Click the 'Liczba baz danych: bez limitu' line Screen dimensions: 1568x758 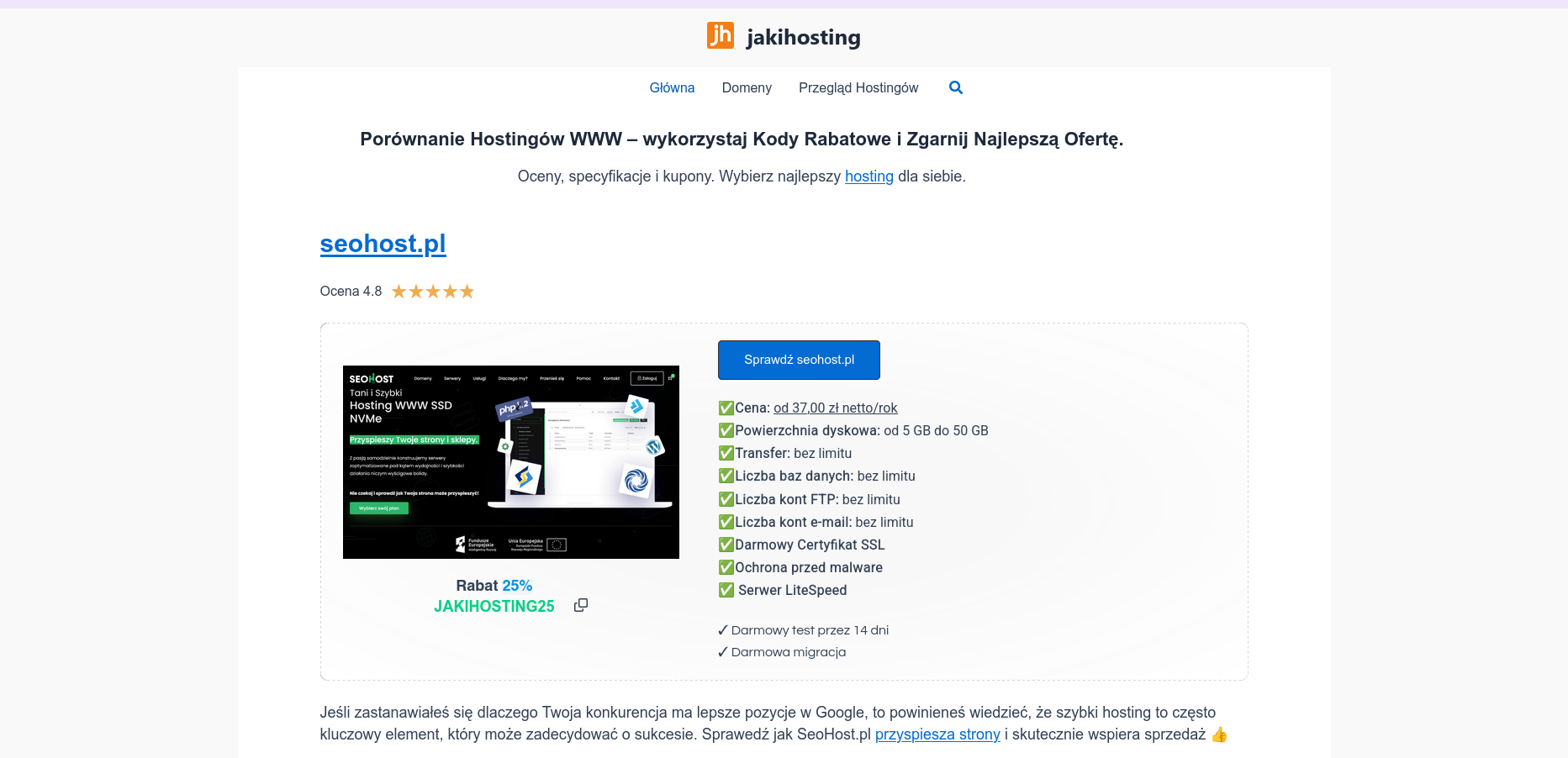816,476
